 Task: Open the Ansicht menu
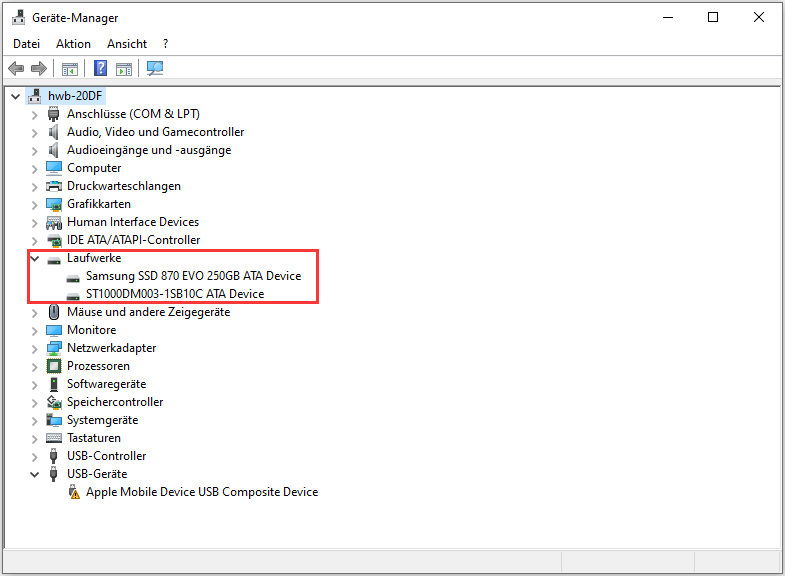(x=127, y=44)
